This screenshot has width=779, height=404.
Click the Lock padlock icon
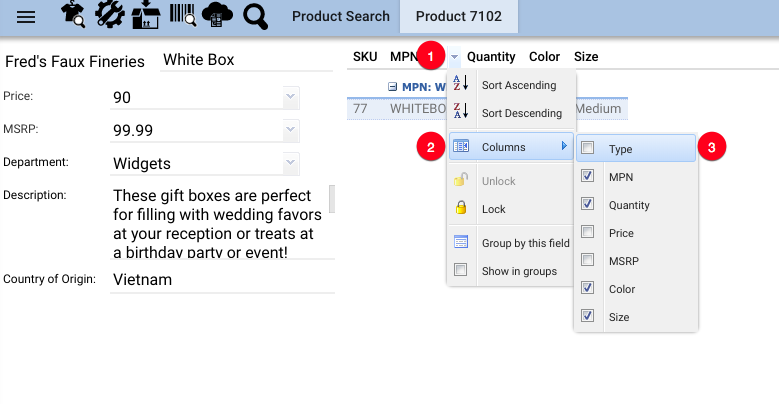point(461,208)
